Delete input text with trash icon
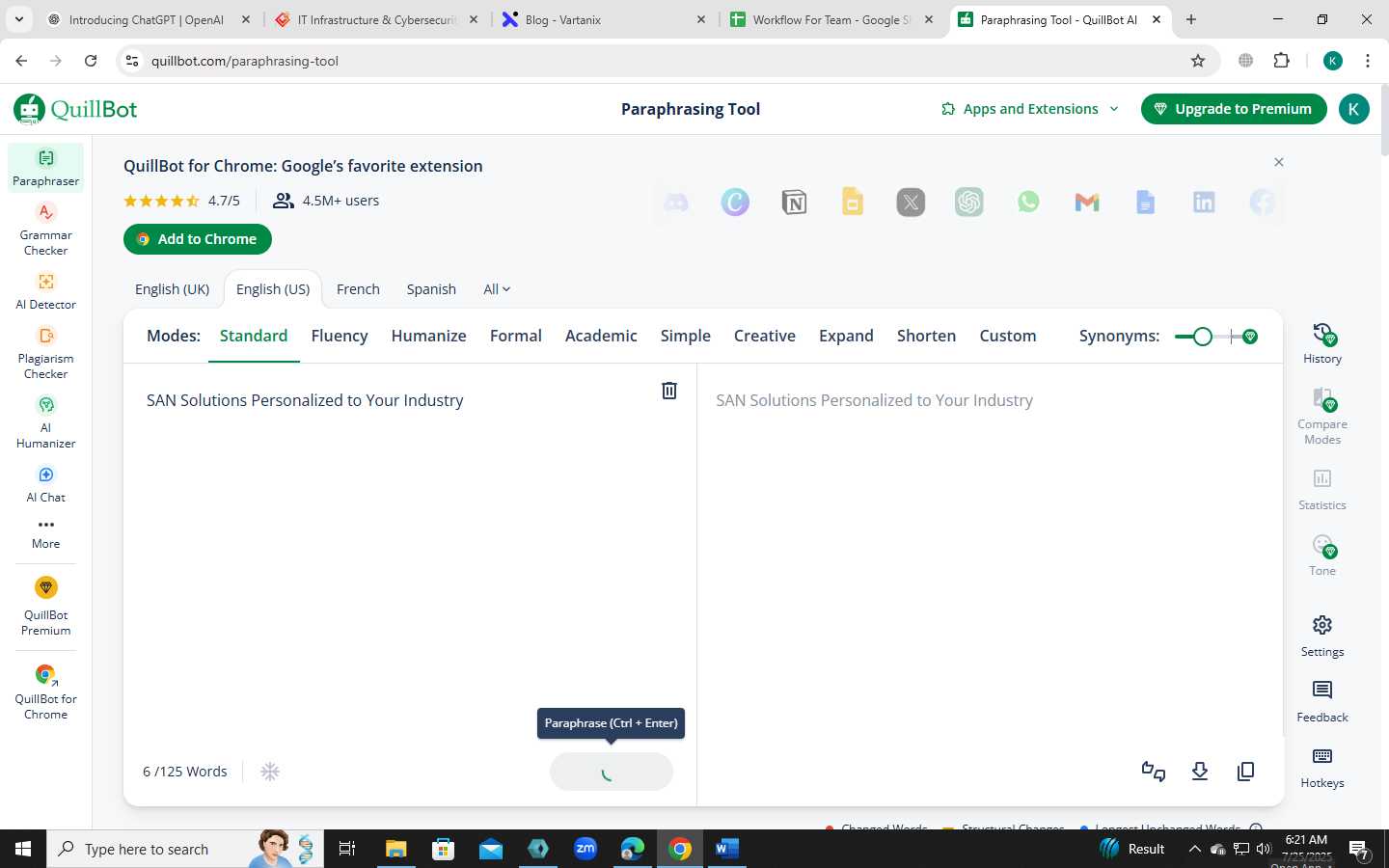This screenshot has height=868, width=1389. pos(668,391)
